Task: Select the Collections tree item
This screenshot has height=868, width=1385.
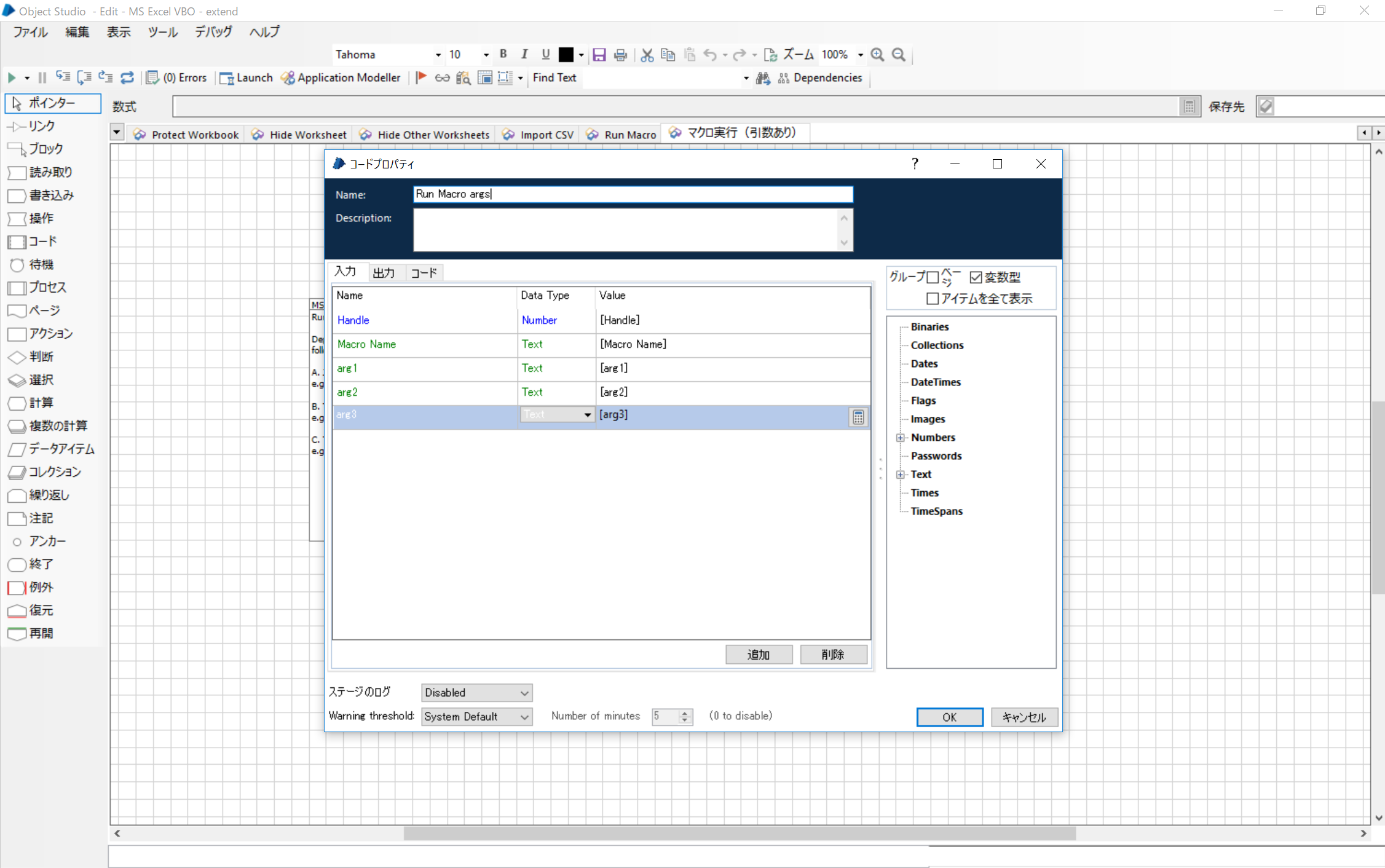Action: (937, 345)
